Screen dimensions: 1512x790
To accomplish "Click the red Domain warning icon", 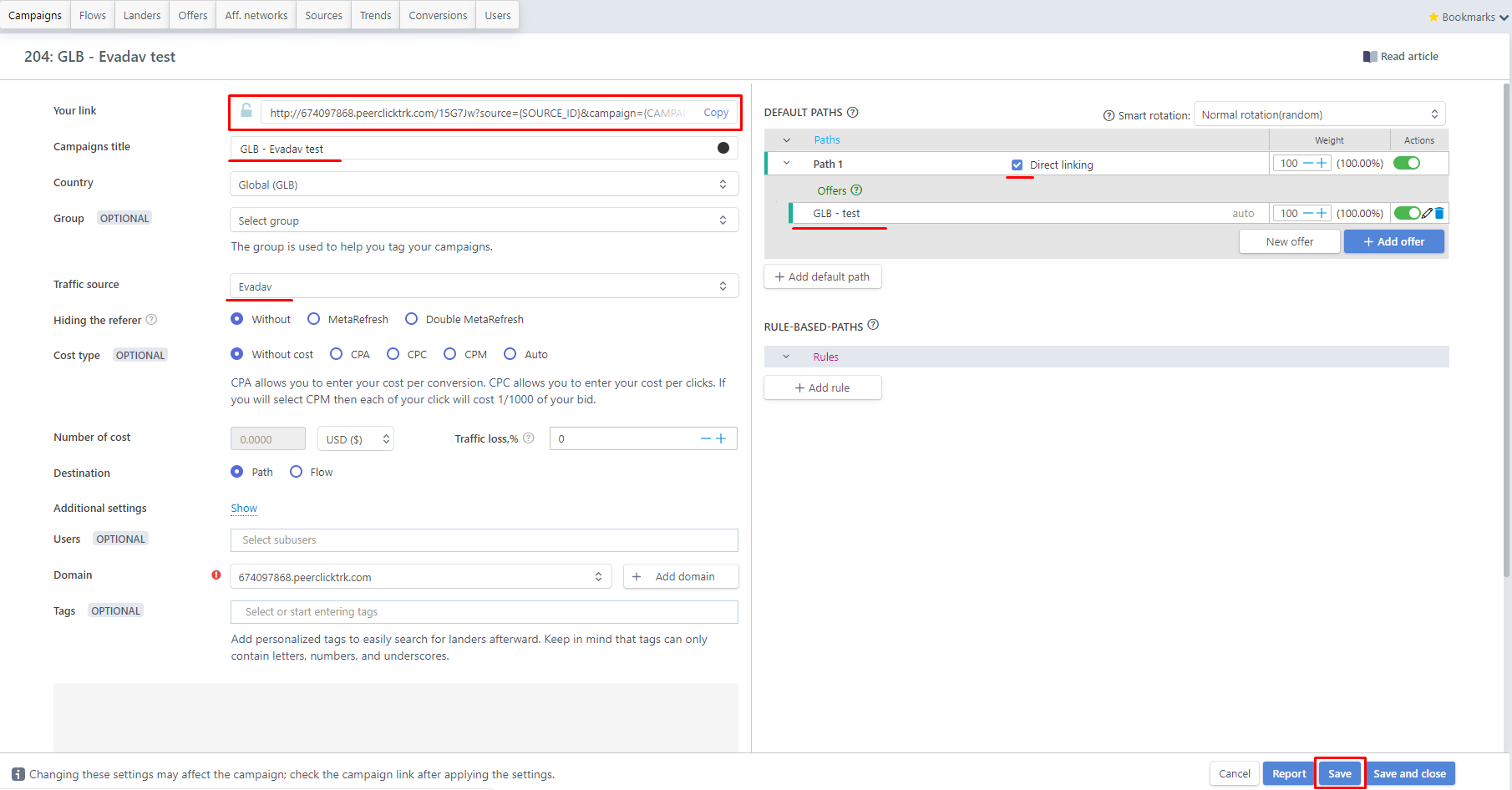I will [216, 575].
